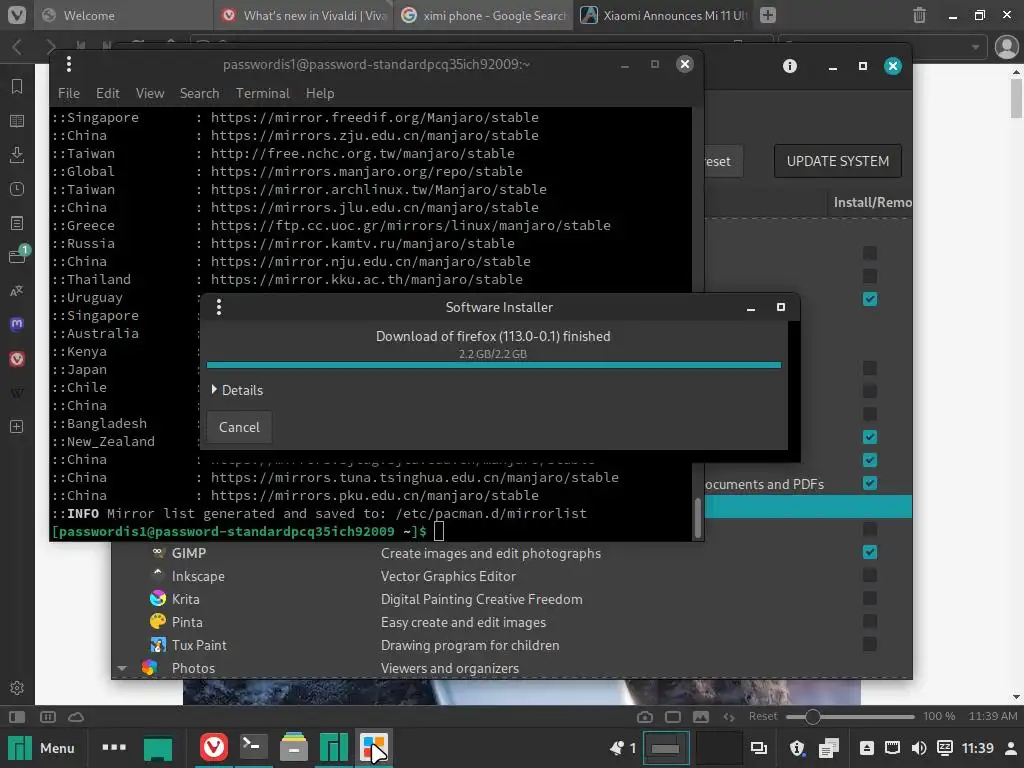Open the File menu in terminal
Screen dimensions: 1024x768
click(69, 93)
